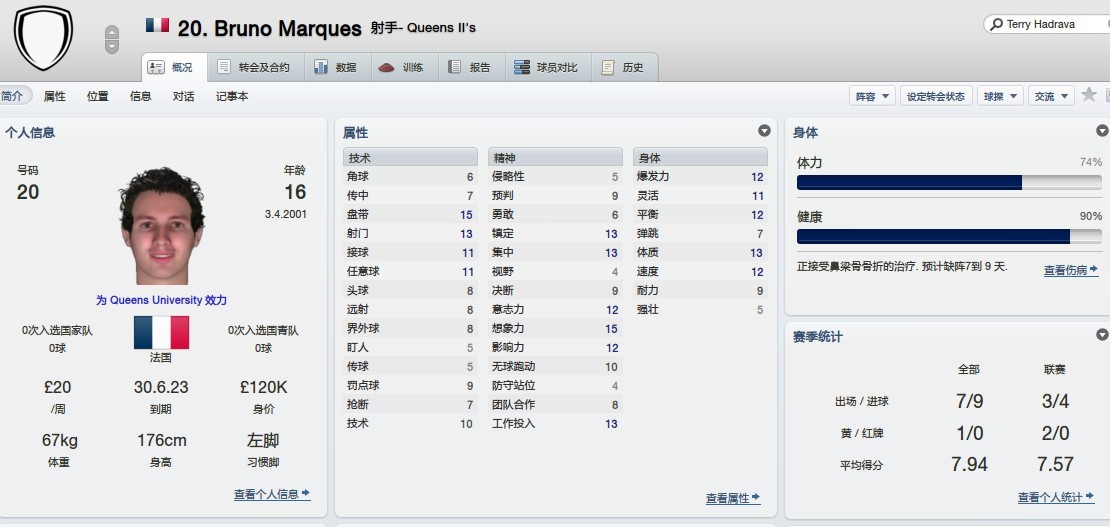Click the 设定转会状态 button
This screenshot has width=1110, height=527.
[x=935, y=96]
